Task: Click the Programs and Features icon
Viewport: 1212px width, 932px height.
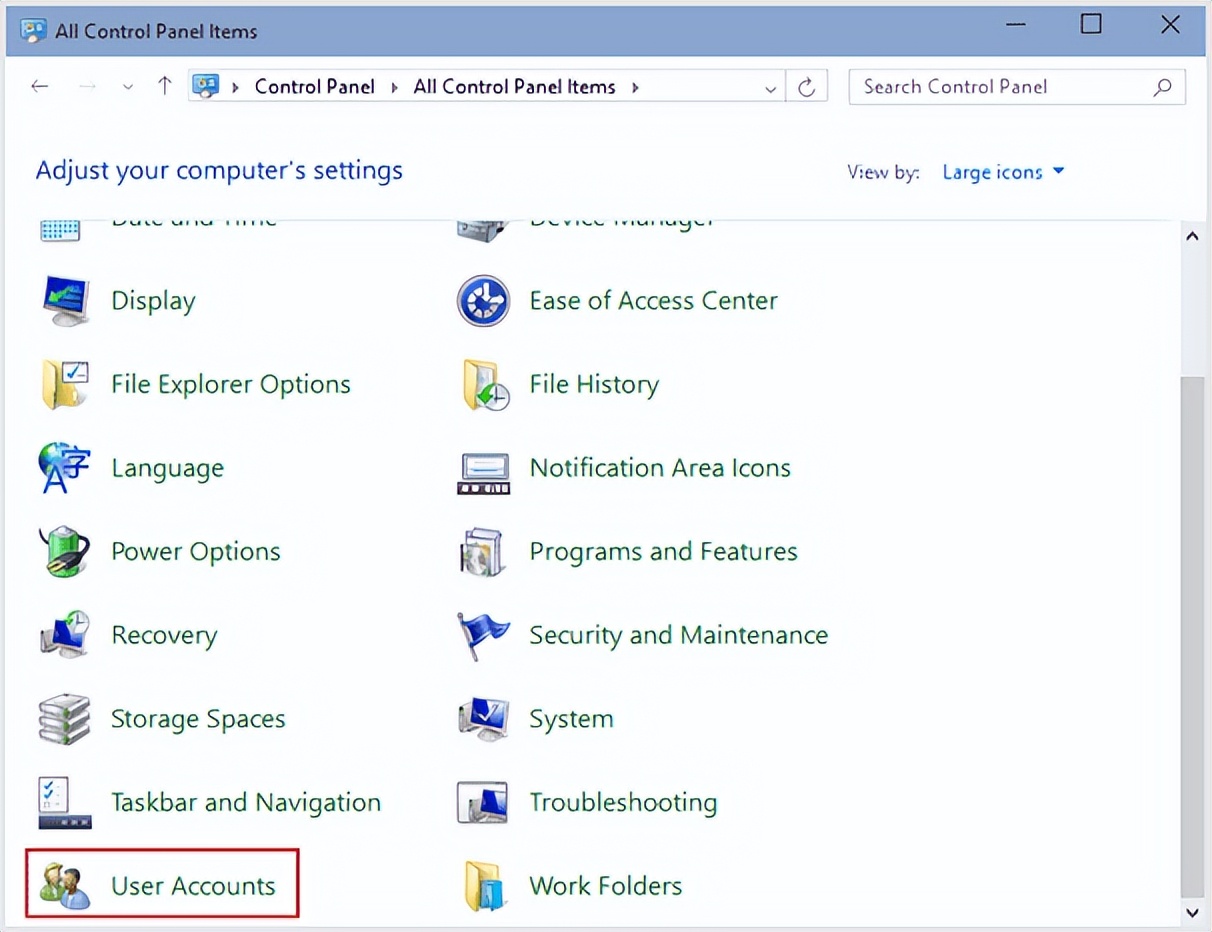Action: click(483, 552)
